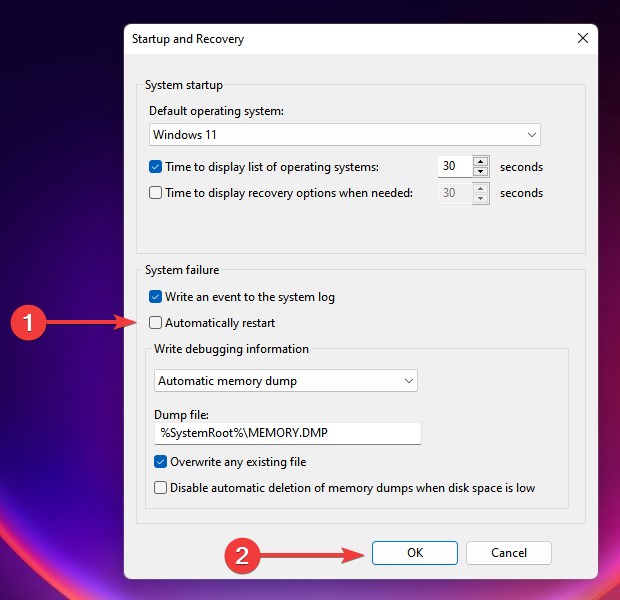The height and width of the screenshot is (600, 620).
Task: Uncheck Overwrite any existing file
Action: pos(160,462)
